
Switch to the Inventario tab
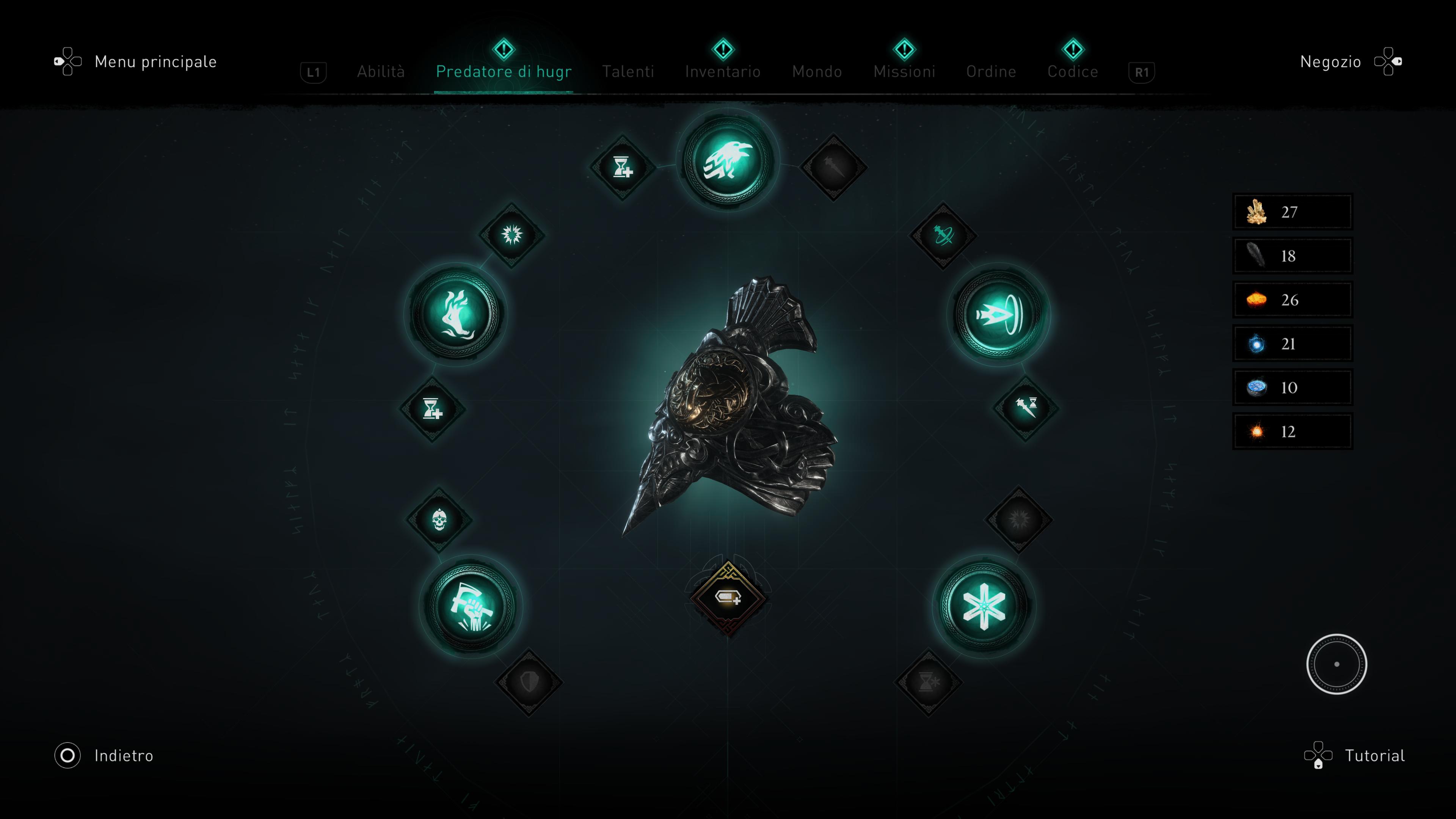[723, 72]
